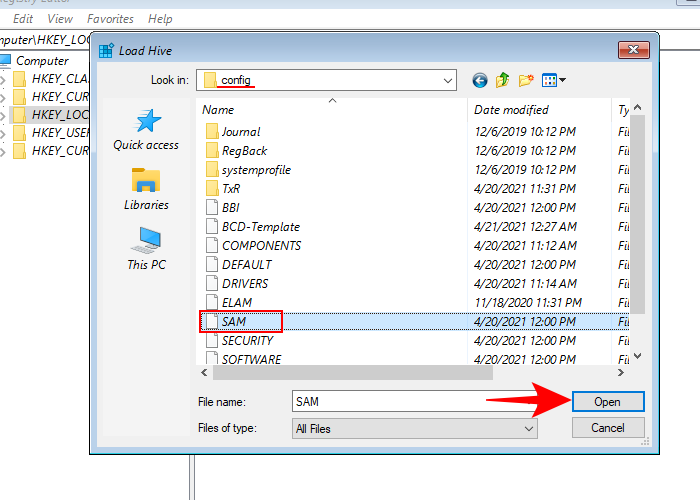Image resolution: width=700 pixels, height=500 pixels.
Task: Open the Favorites menu
Action: point(109,19)
